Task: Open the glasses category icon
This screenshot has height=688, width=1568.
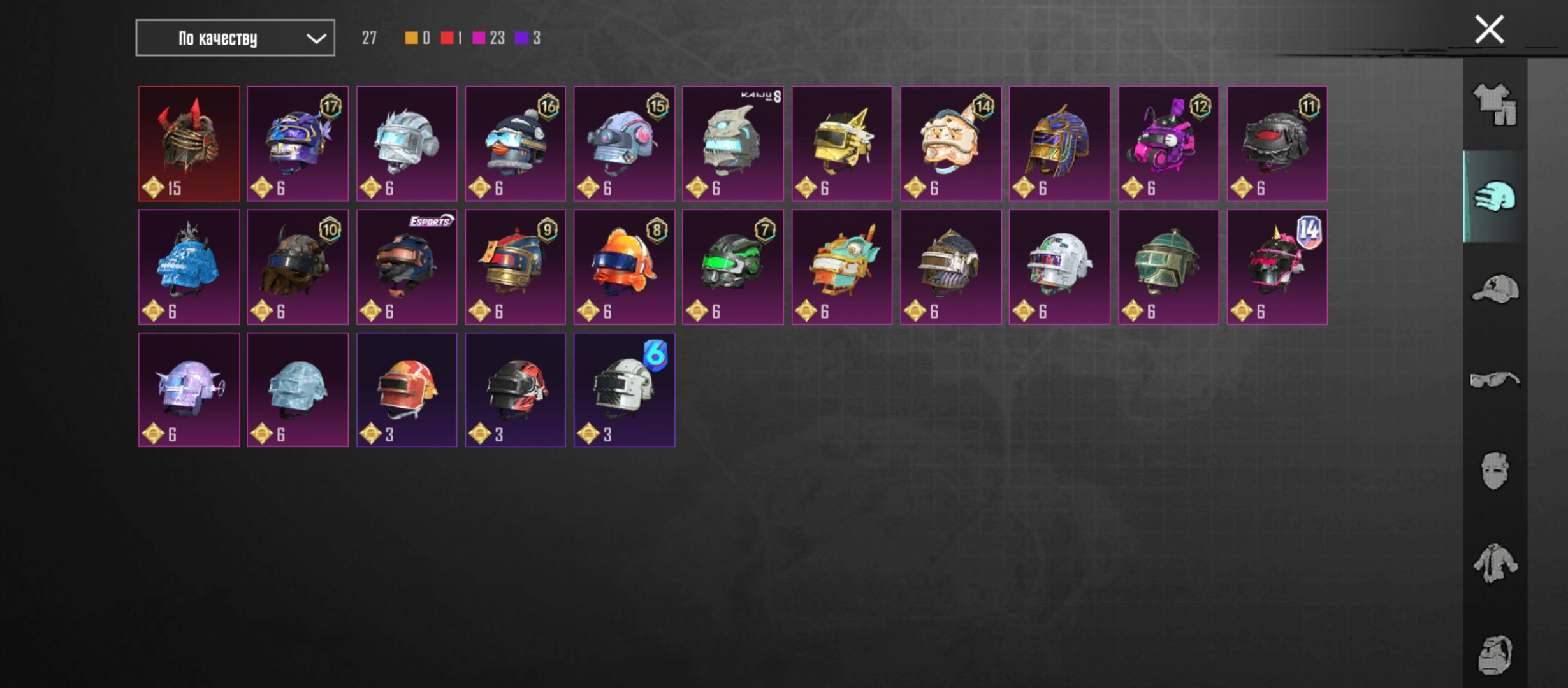Action: (1495, 380)
